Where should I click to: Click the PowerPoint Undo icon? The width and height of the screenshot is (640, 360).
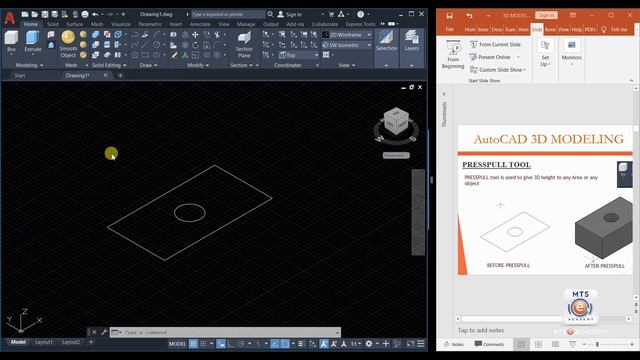pos(469,16)
